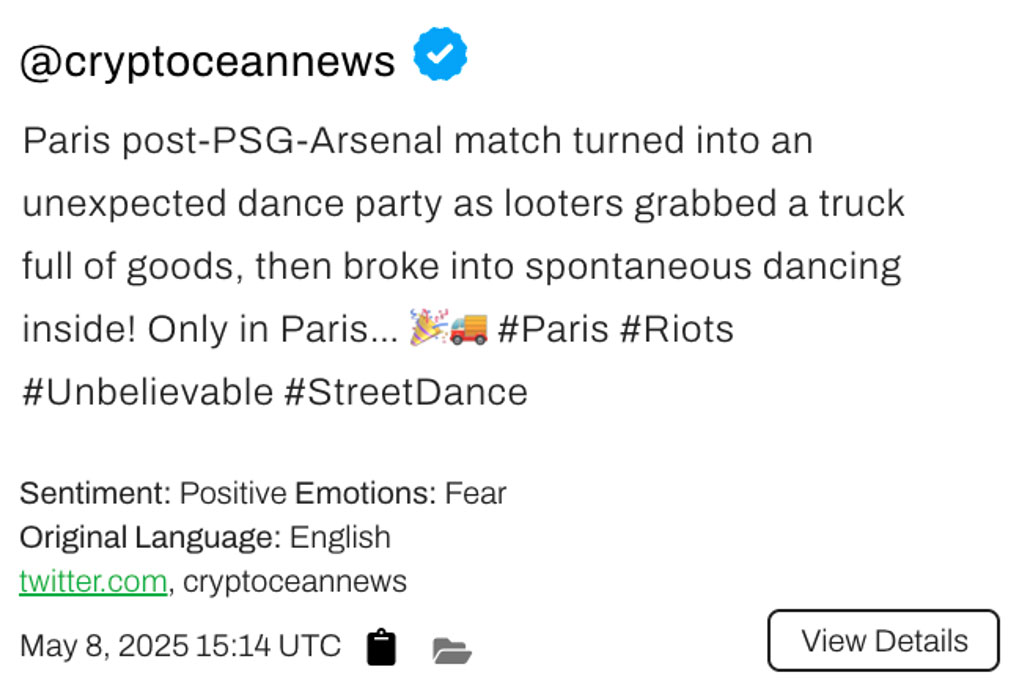Follow the twitter.com source link
This screenshot has height=688, width=1016.
click(x=93, y=581)
